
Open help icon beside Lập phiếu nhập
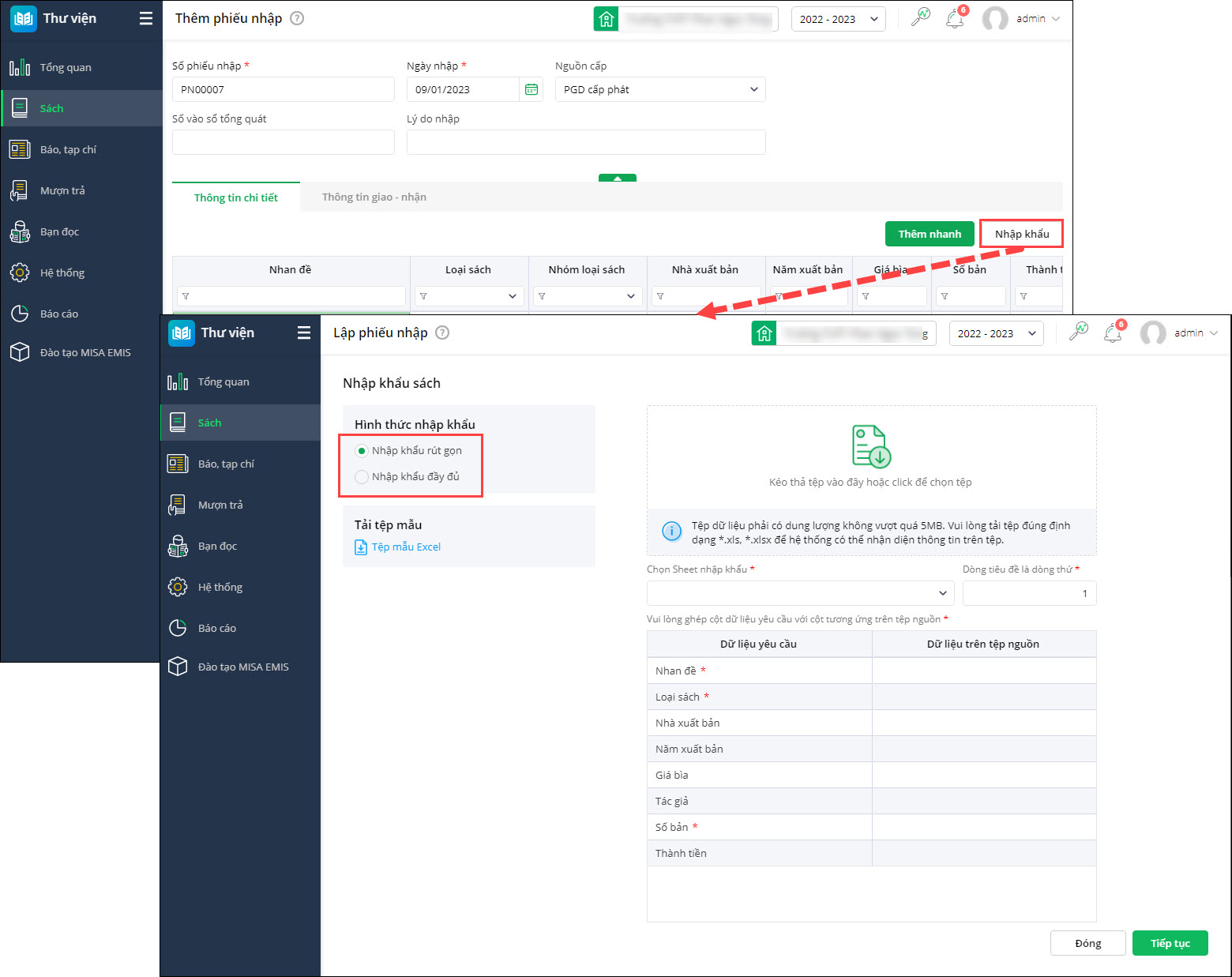tap(442, 333)
